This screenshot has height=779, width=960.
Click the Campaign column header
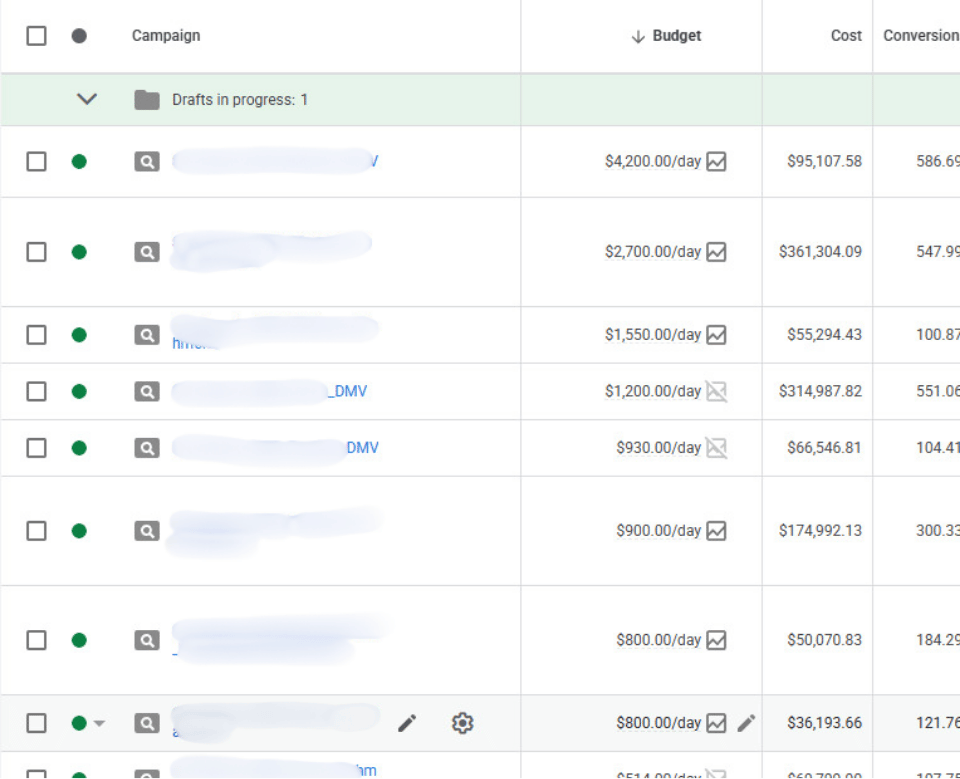pyautogui.click(x=166, y=36)
